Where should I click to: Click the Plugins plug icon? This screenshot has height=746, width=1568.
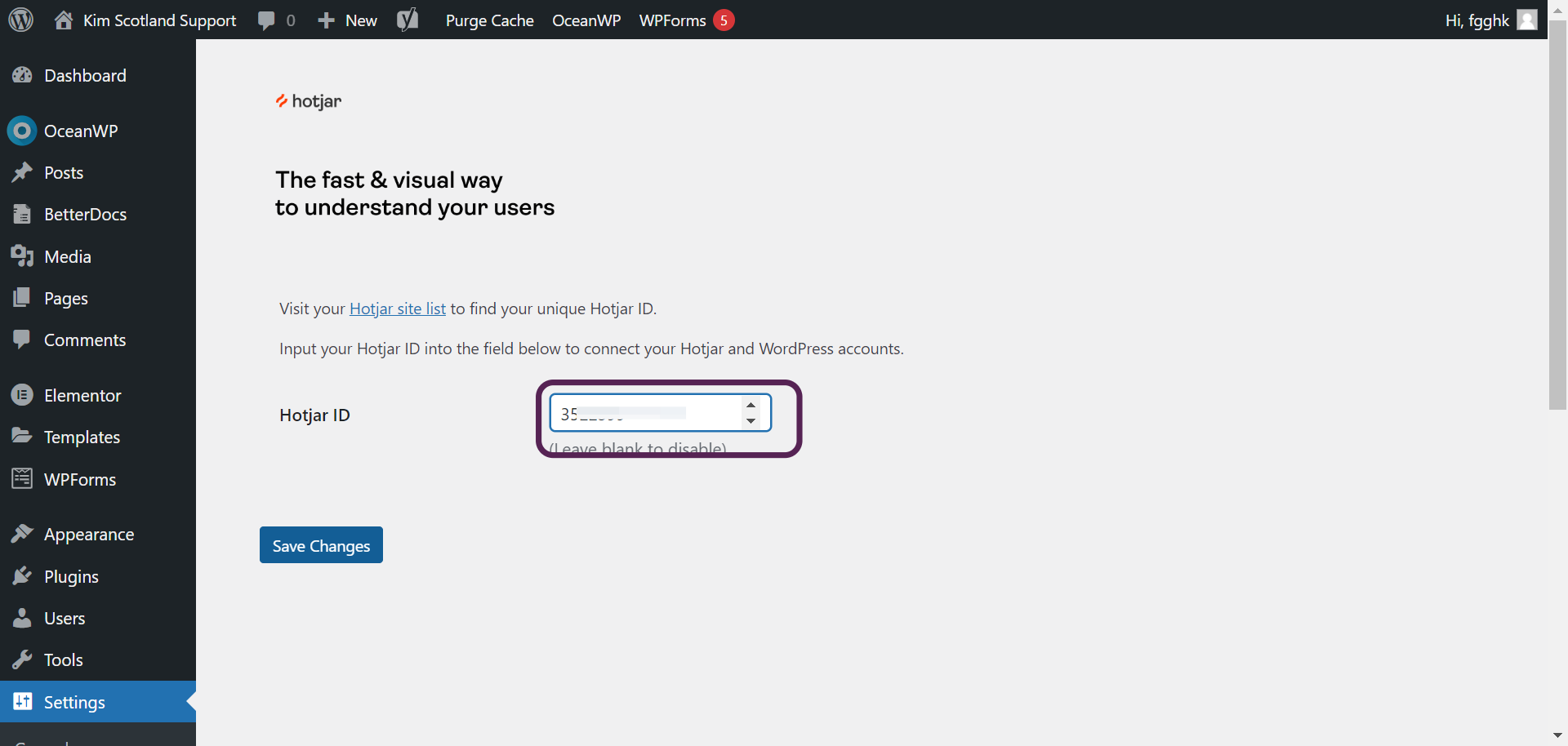(x=22, y=576)
